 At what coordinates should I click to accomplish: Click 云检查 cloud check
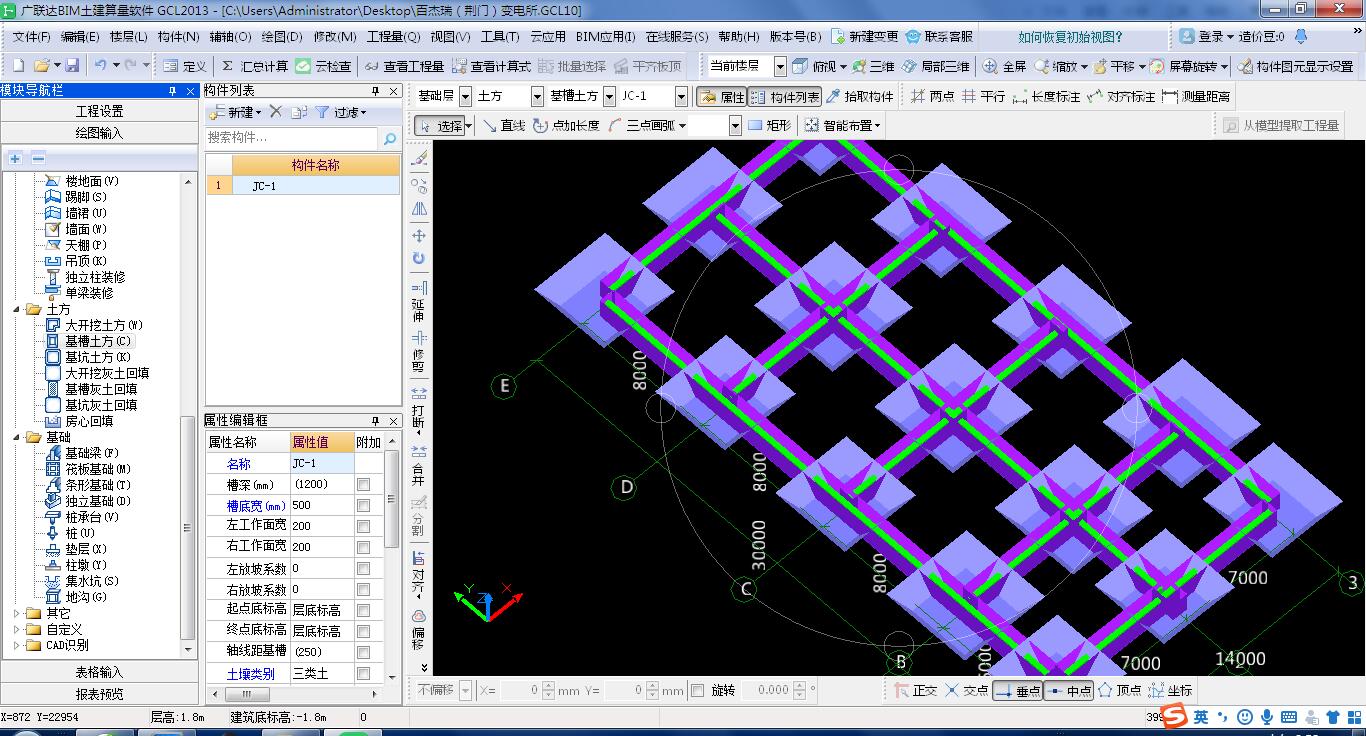[322, 66]
